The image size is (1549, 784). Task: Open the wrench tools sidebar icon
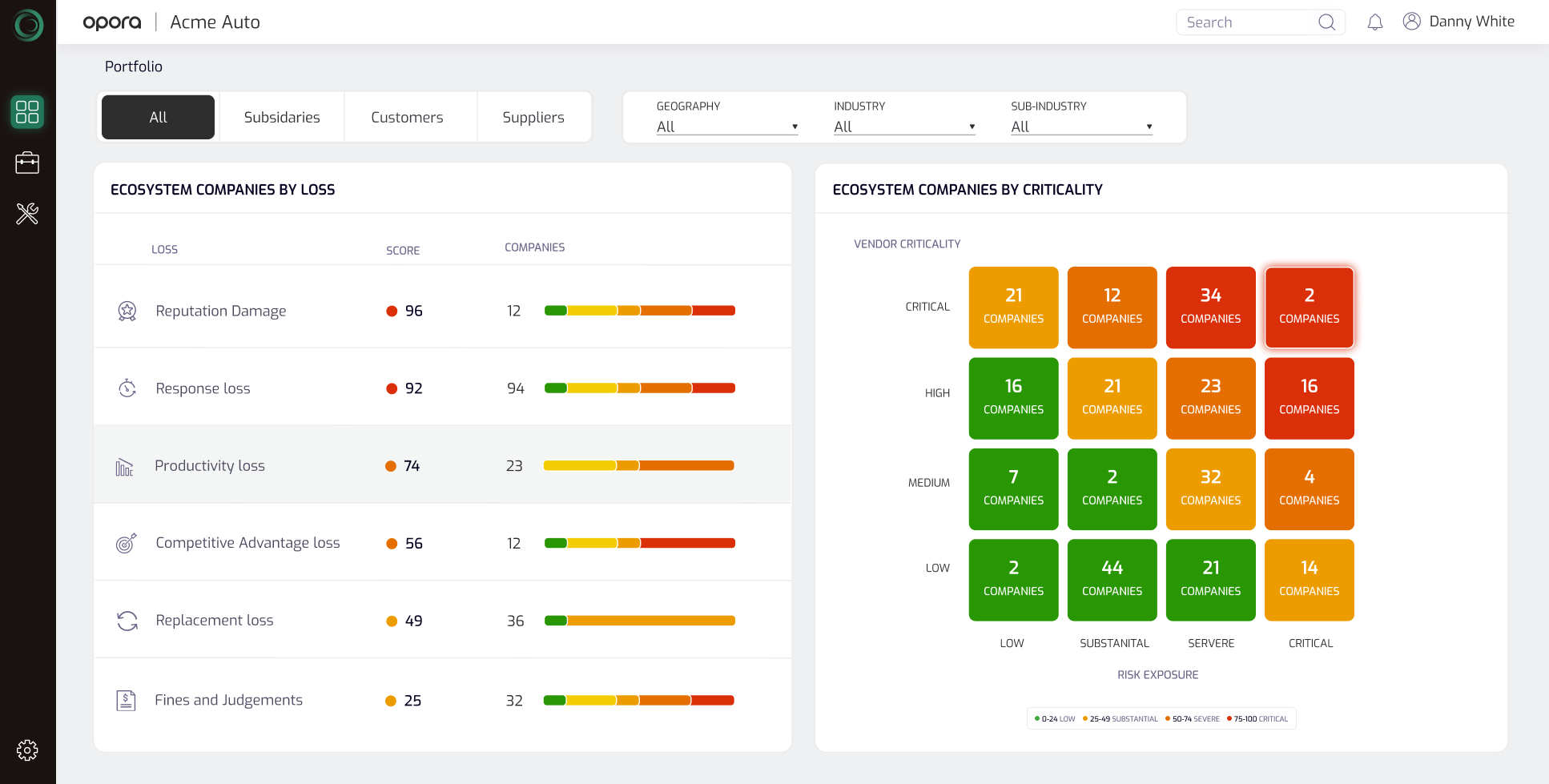click(x=27, y=213)
